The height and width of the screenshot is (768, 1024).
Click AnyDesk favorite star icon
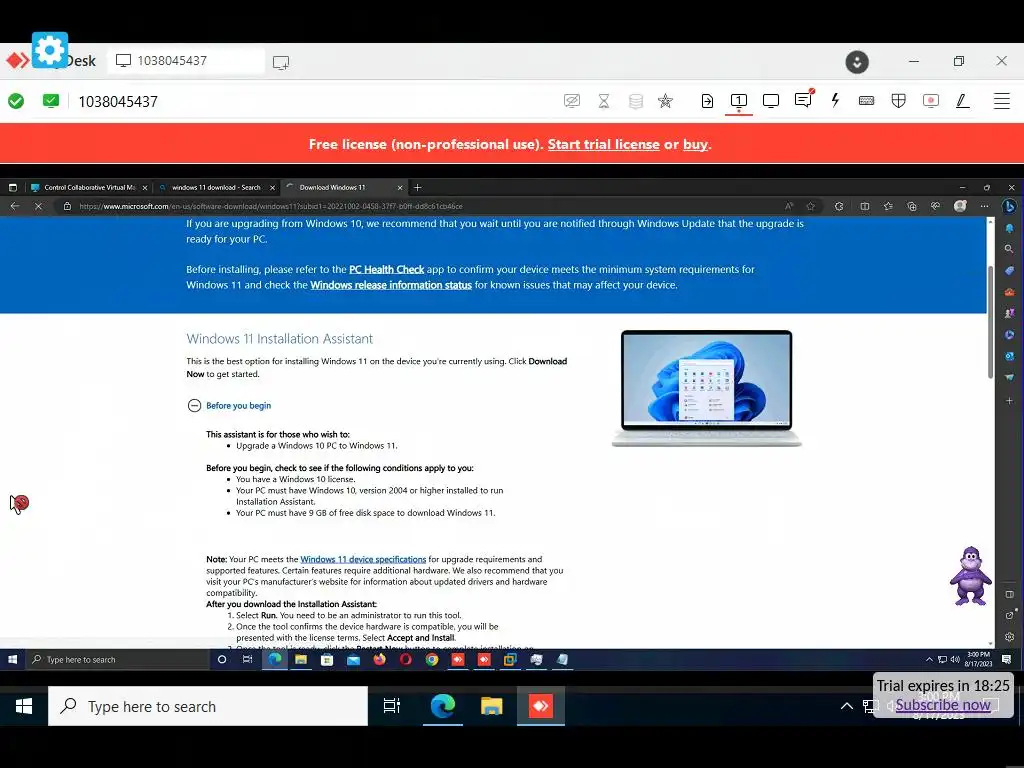(x=665, y=101)
